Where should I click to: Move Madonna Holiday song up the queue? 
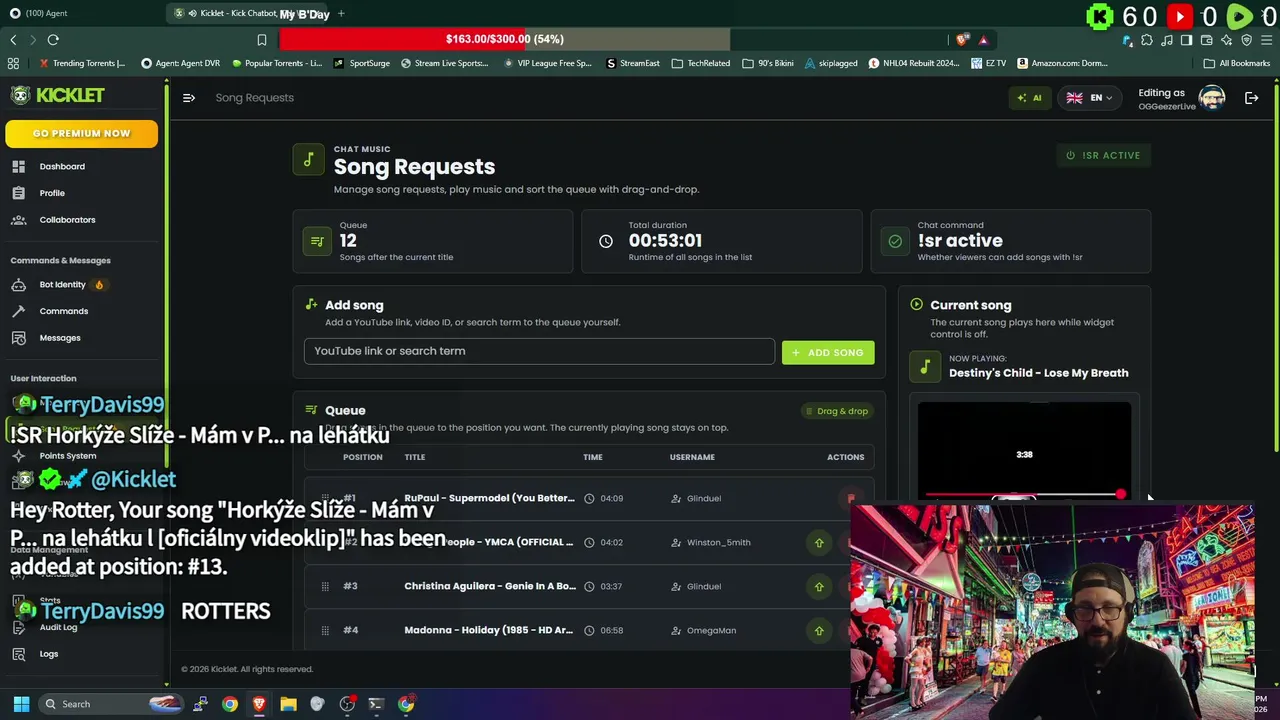click(x=819, y=630)
